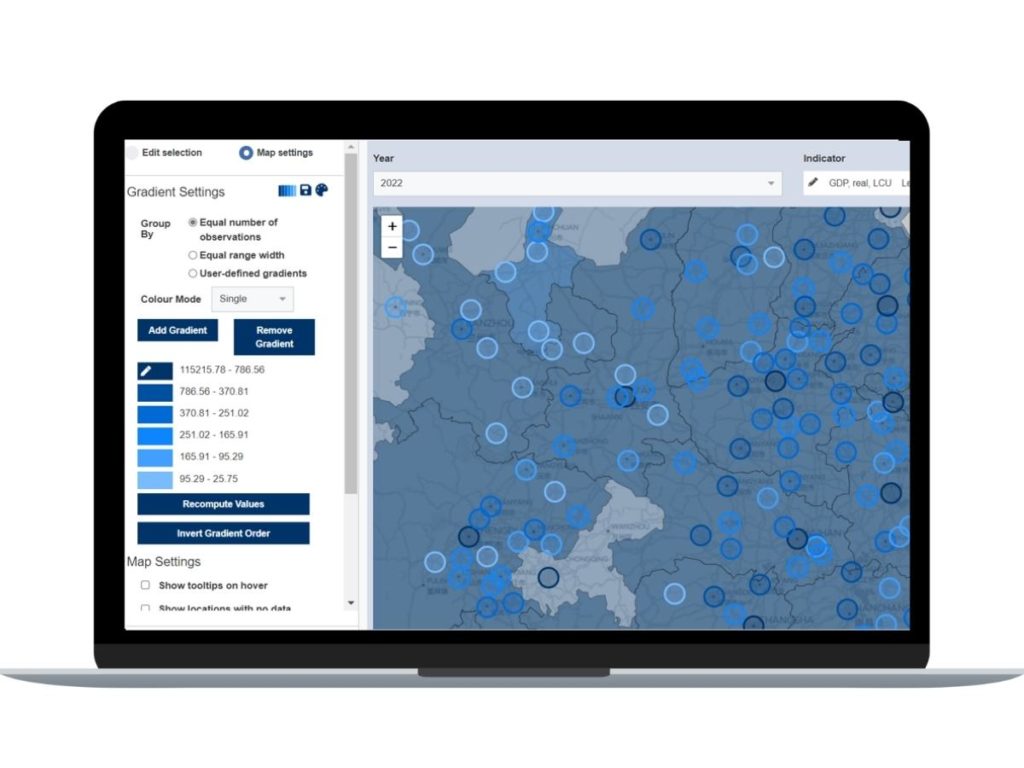Viewport: 1024px width, 768px height.
Task: Zoom out of the map with the minus control
Action: (391, 246)
